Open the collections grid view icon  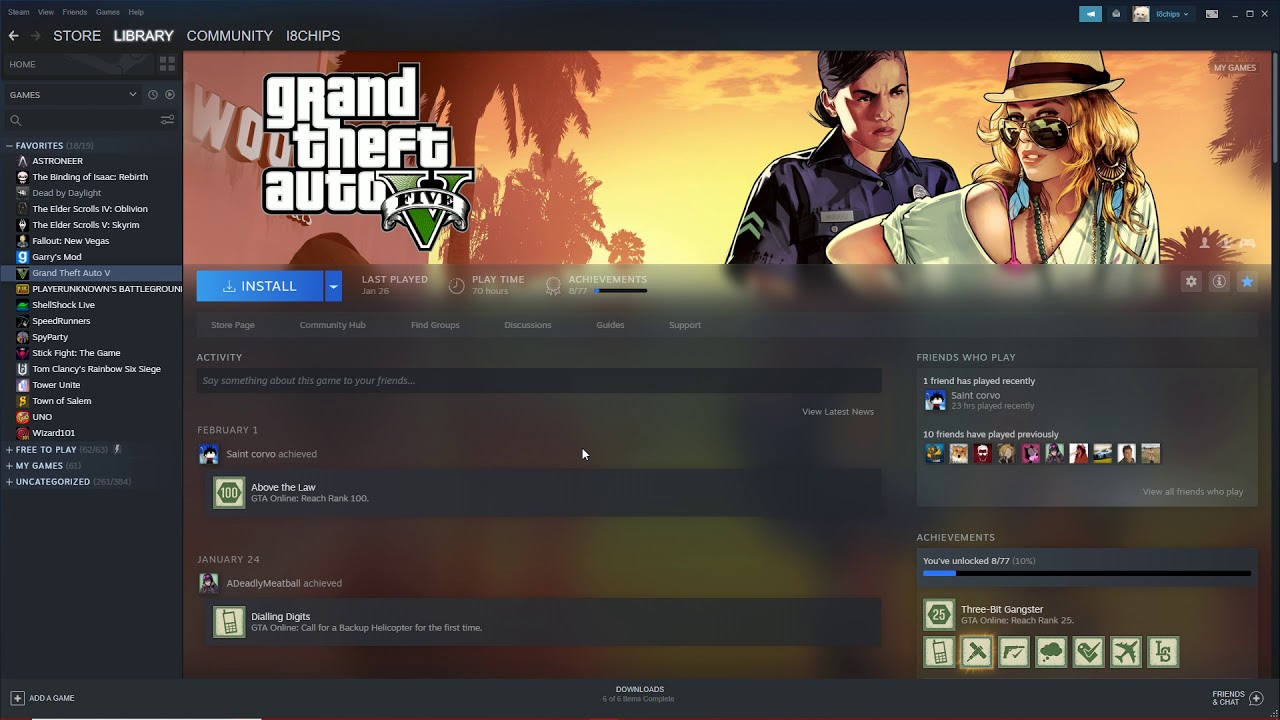click(x=167, y=64)
